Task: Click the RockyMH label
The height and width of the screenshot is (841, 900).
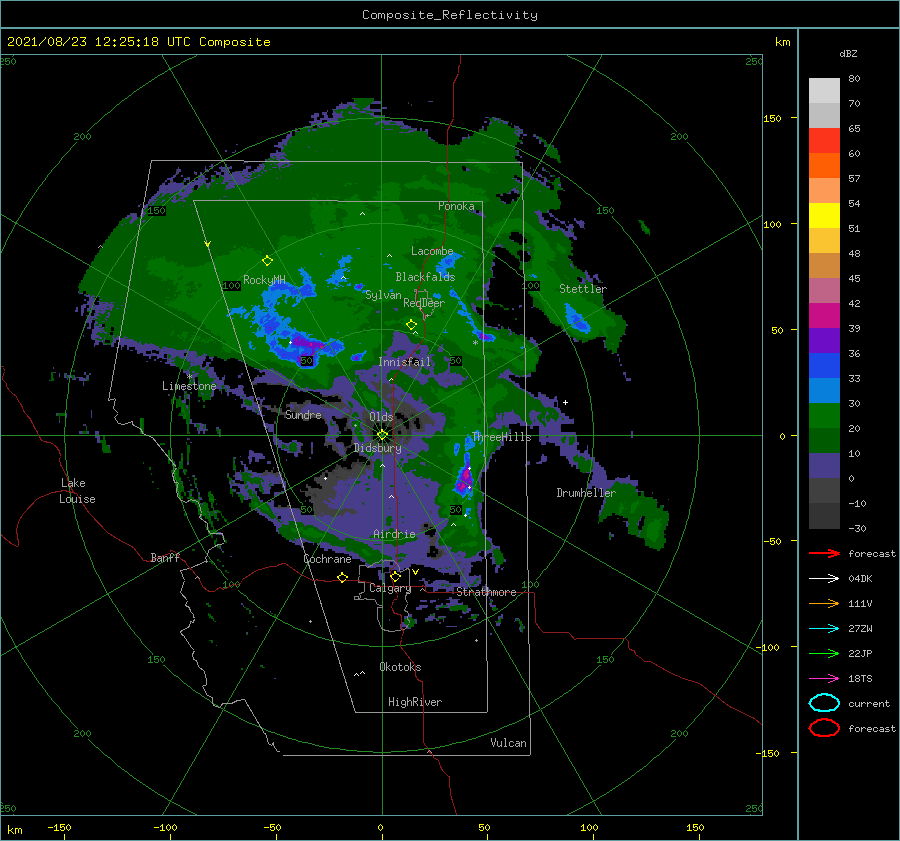Action: coord(264,280)
